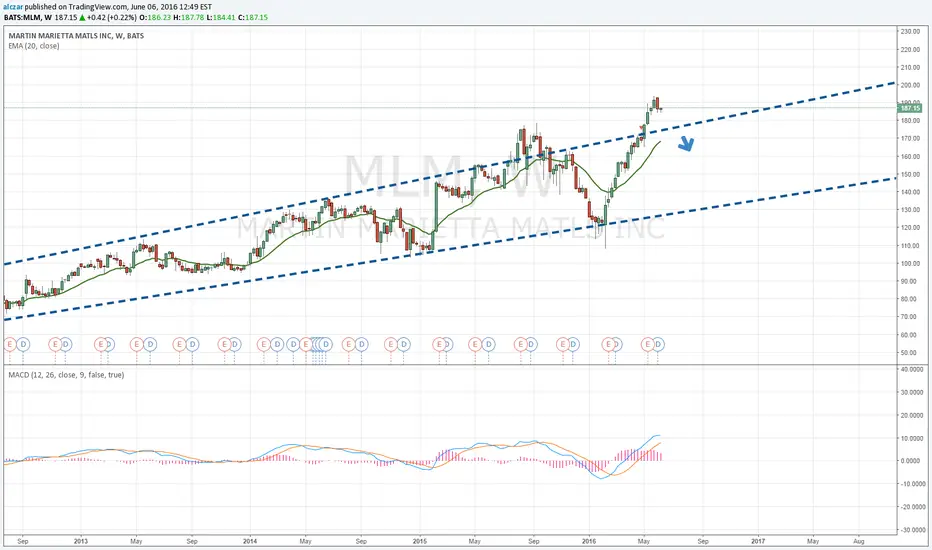932x550 pixels.
Task: Click the most recent earnings E marker
Action: coord(647,344)
